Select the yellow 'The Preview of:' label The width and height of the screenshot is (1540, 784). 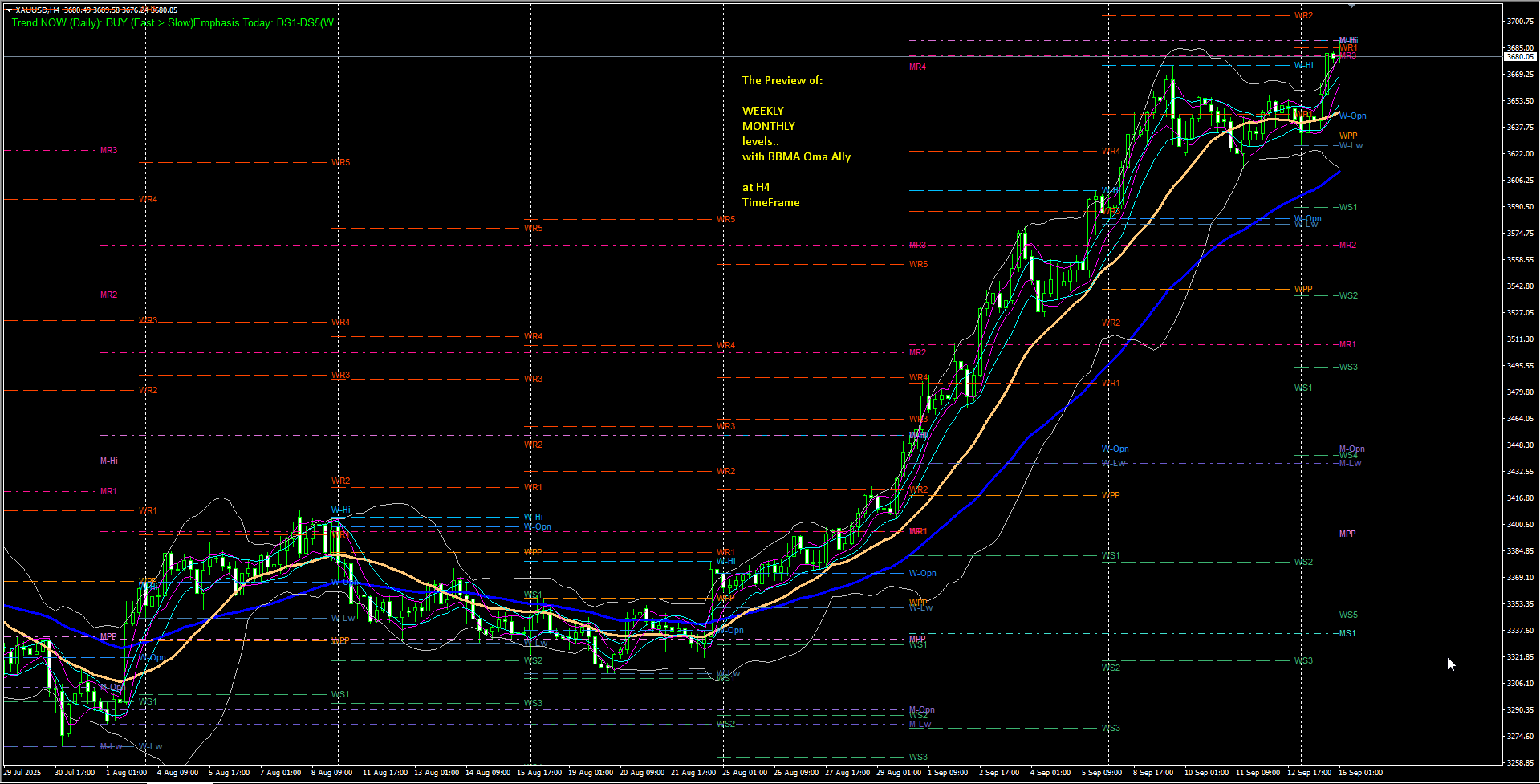click(782, 80)
